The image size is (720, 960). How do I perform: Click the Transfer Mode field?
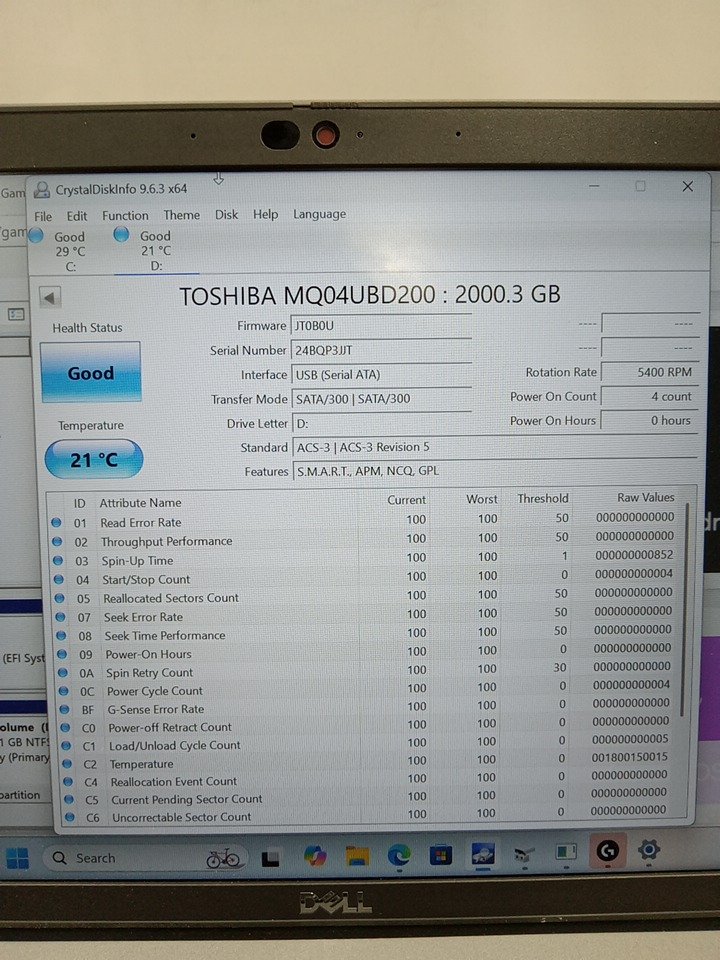381,399
